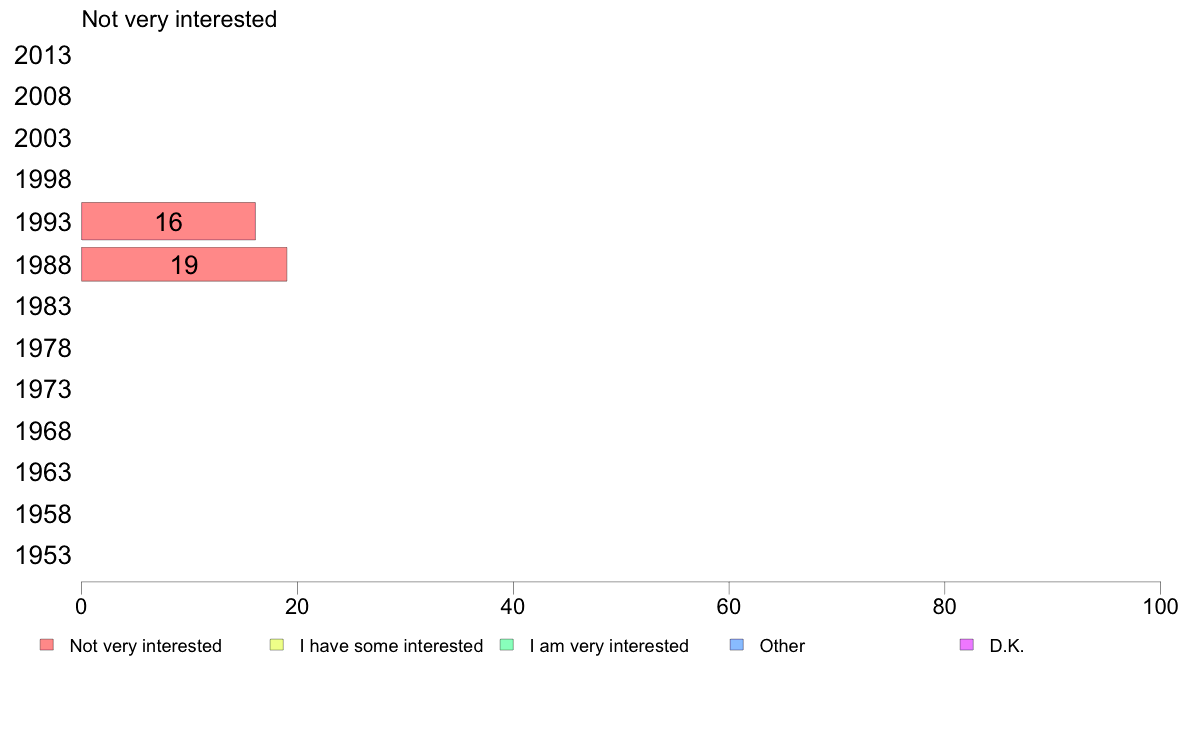This screenshot has height=736, width=1188.
Task: Click the magenta D.K. legend swatch
Action: click(966, 645)
